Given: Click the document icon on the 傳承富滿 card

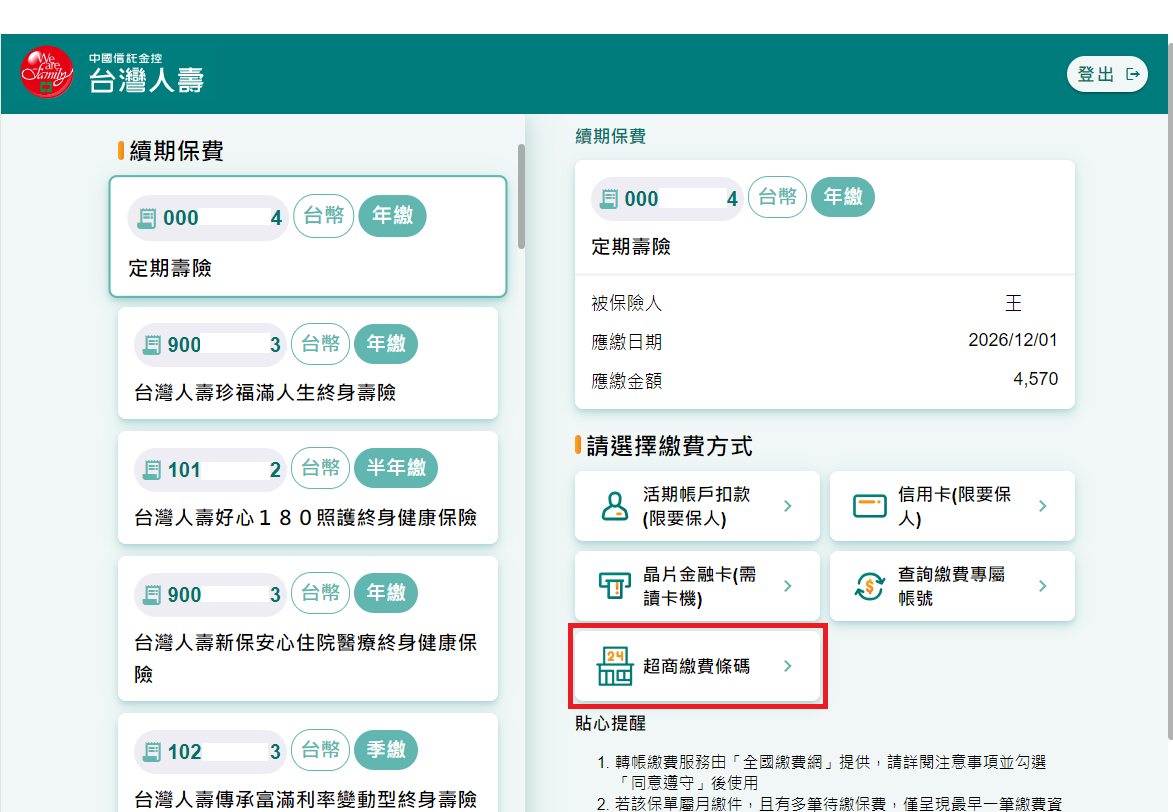Looking at the screenshot, I should click(x=152, y=752).
